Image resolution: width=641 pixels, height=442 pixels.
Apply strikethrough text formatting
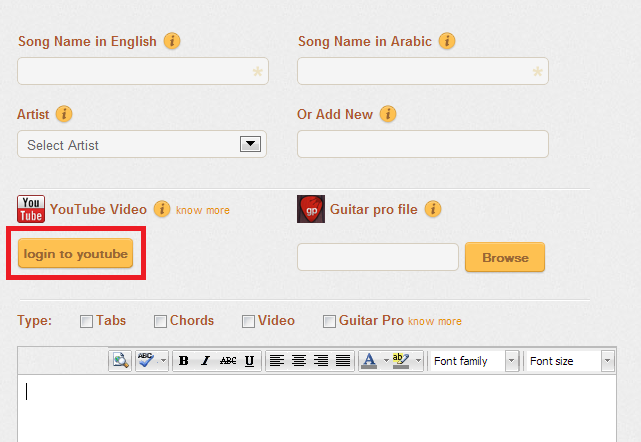click(227, 361)
